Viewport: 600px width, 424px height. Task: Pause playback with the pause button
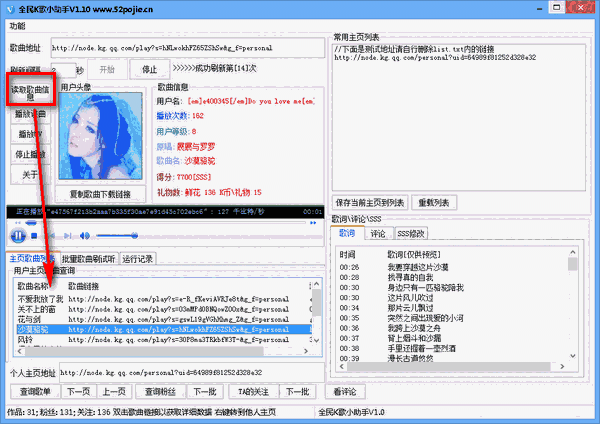point(18,236)
